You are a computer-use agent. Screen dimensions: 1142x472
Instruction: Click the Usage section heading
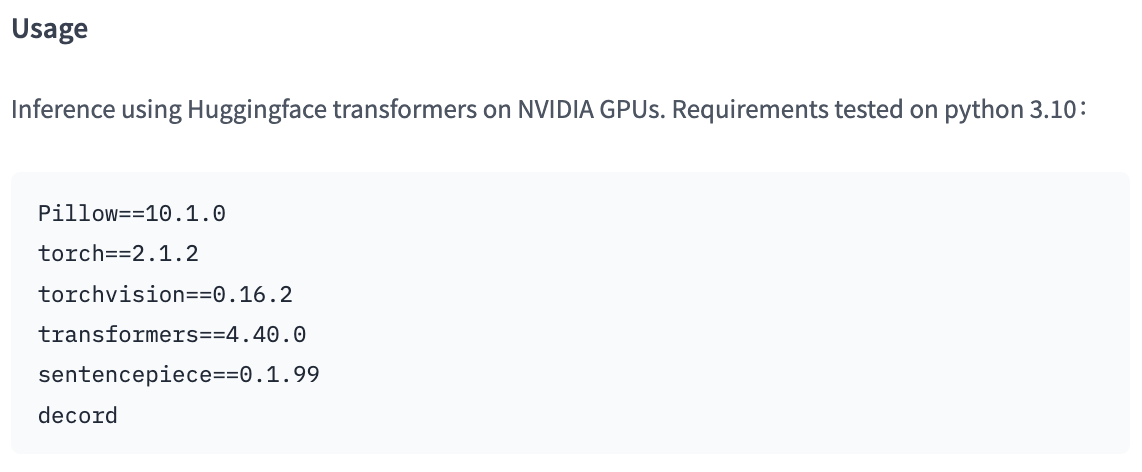pos(50,28)
